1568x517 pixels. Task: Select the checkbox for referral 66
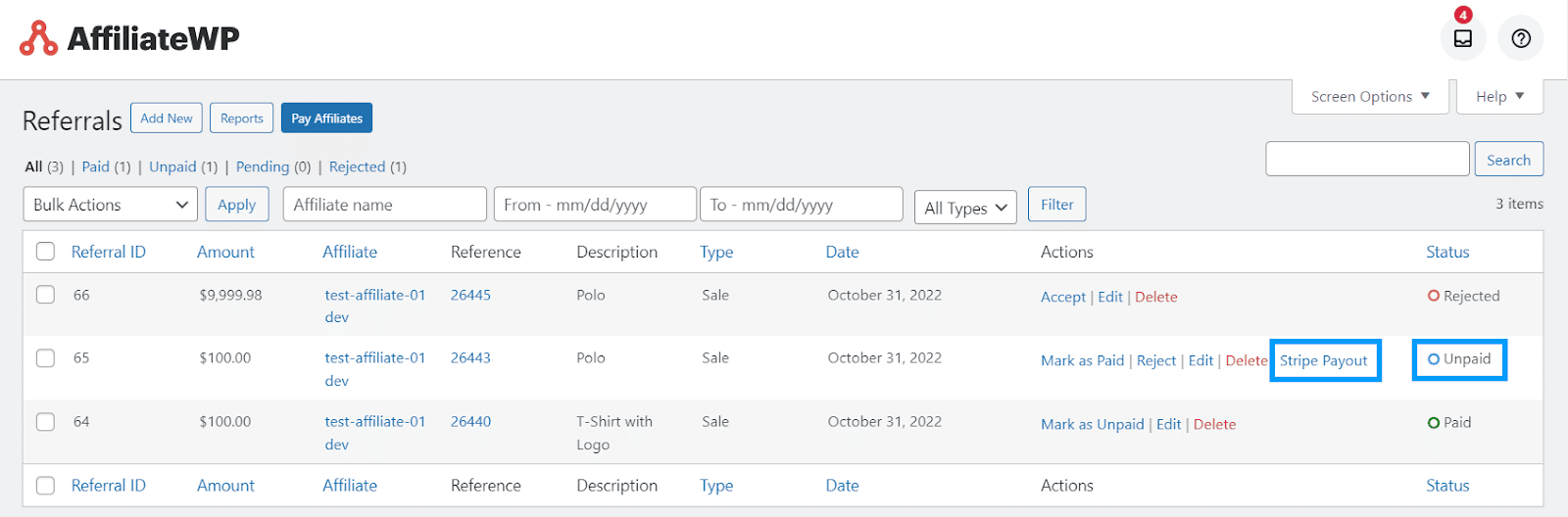click(x=45, y=295)
